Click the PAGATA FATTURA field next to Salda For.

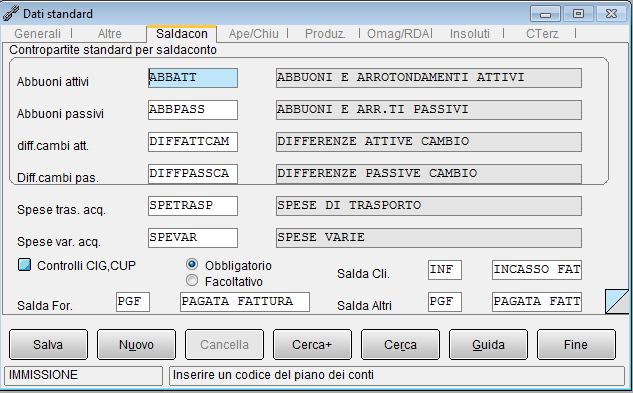tap(245, 302)
